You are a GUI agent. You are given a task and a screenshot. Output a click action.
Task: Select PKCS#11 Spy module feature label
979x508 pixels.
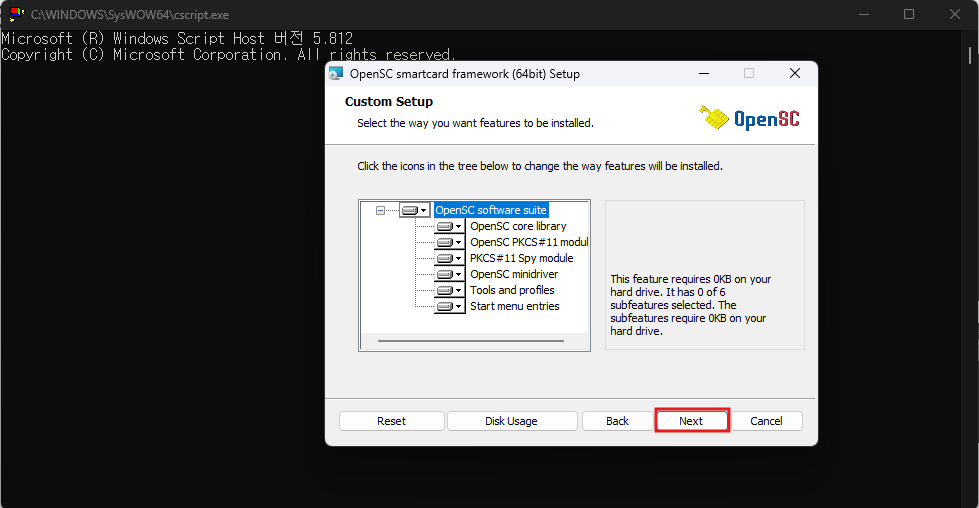(x=521, y=258)
